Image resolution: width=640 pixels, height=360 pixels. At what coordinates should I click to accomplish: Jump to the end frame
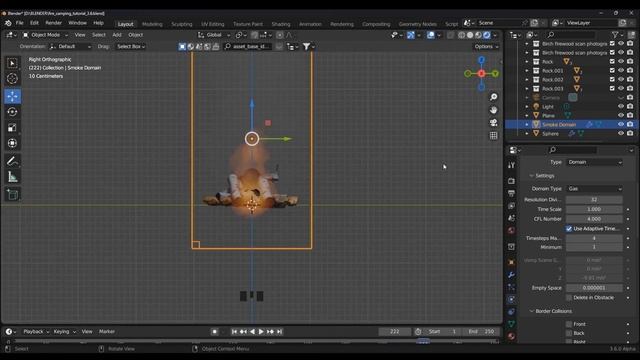click(280, 332)
